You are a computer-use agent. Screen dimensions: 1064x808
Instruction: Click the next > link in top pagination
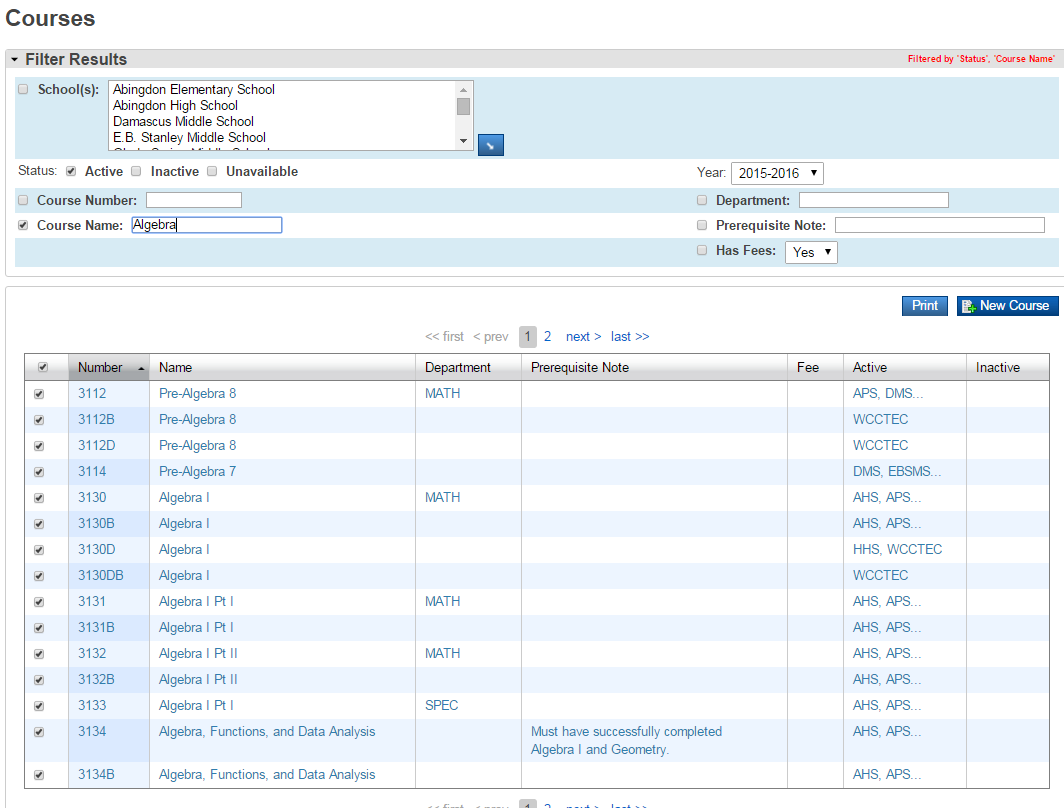click(x=584, y=336)
